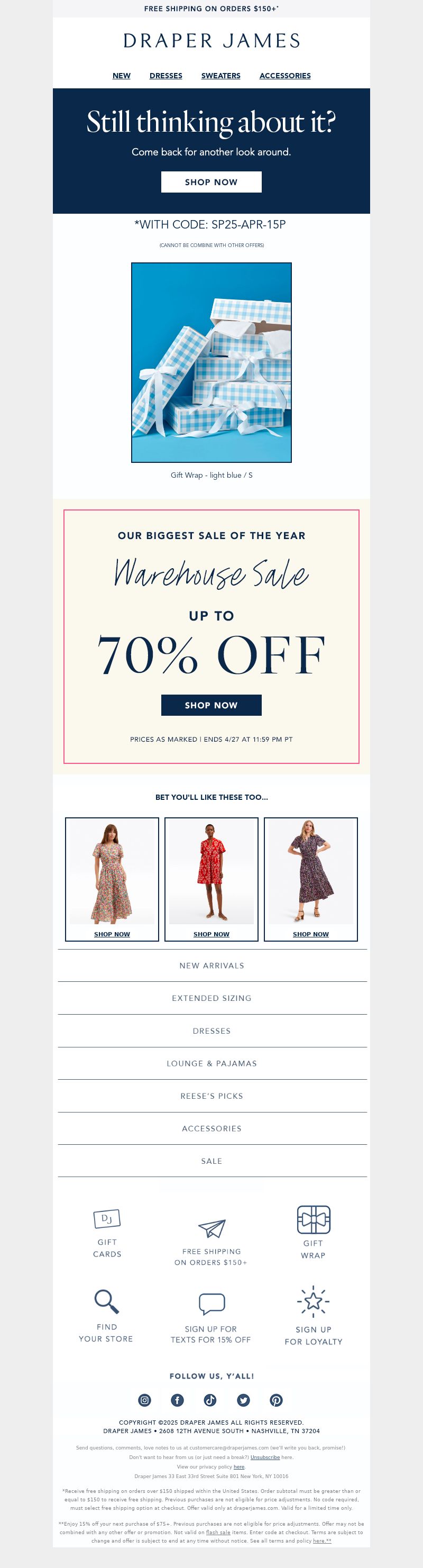Viewport: 423px width, 1568px height.
Task: Open the TikTok social icon
Action: 210,1400
